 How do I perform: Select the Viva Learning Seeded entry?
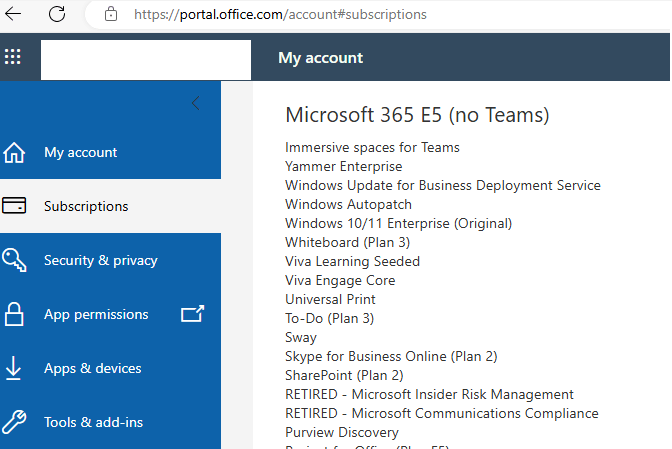352,261
